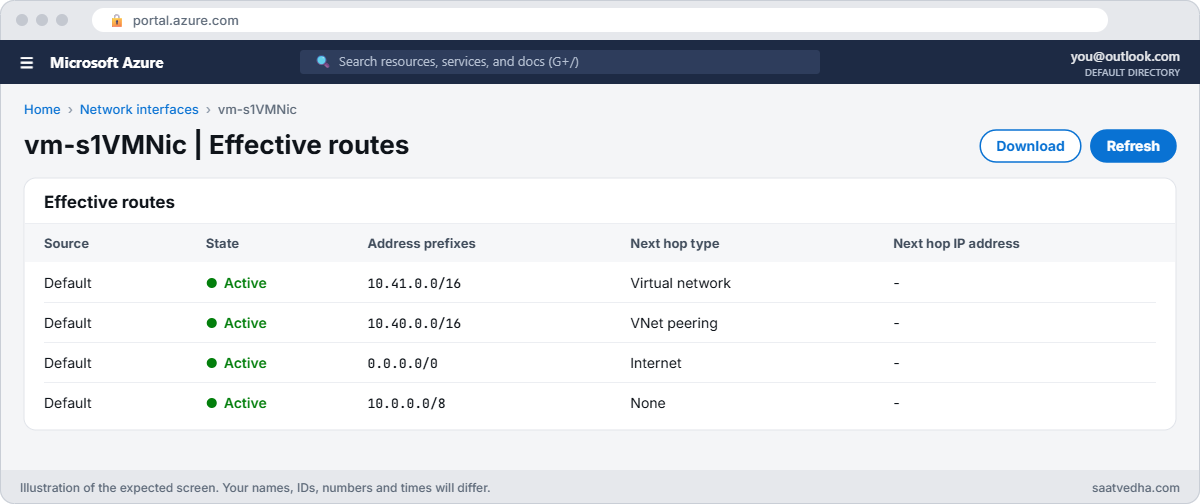Click Default source in the 10.40.0.0/16 row

[x=68, y=323]
